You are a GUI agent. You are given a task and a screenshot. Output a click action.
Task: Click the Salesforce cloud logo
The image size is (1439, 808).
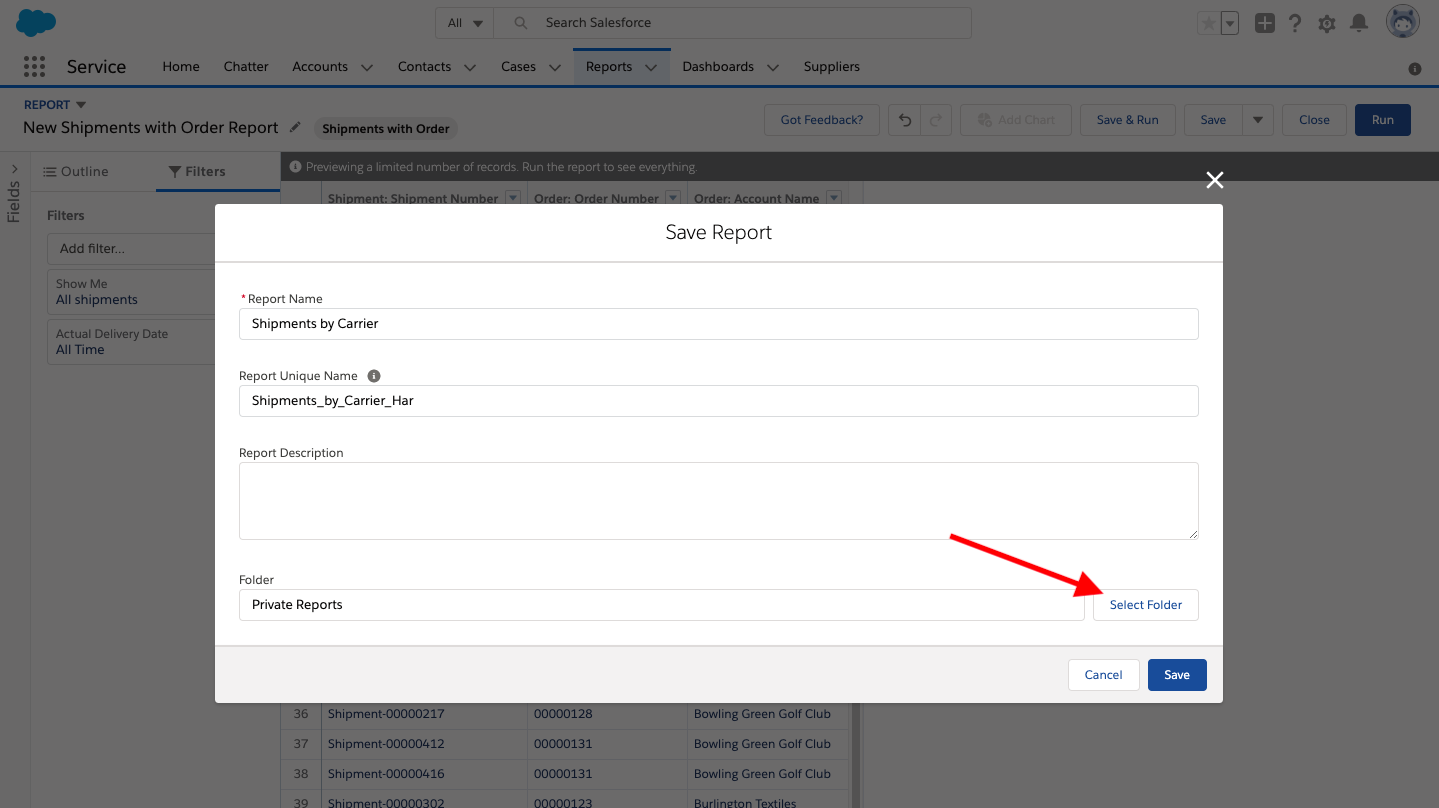36,22
